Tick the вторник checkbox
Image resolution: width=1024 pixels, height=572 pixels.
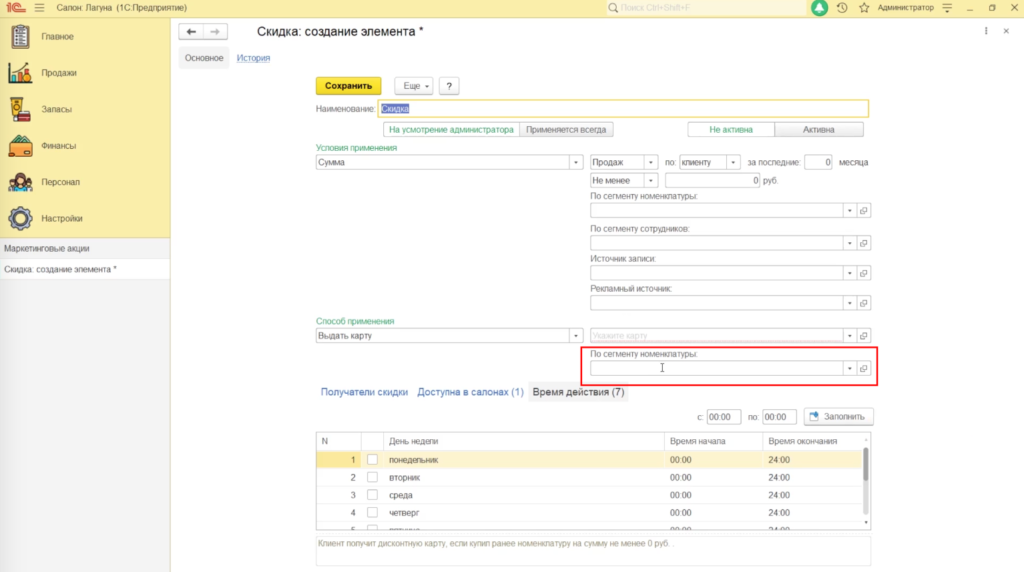372,477
